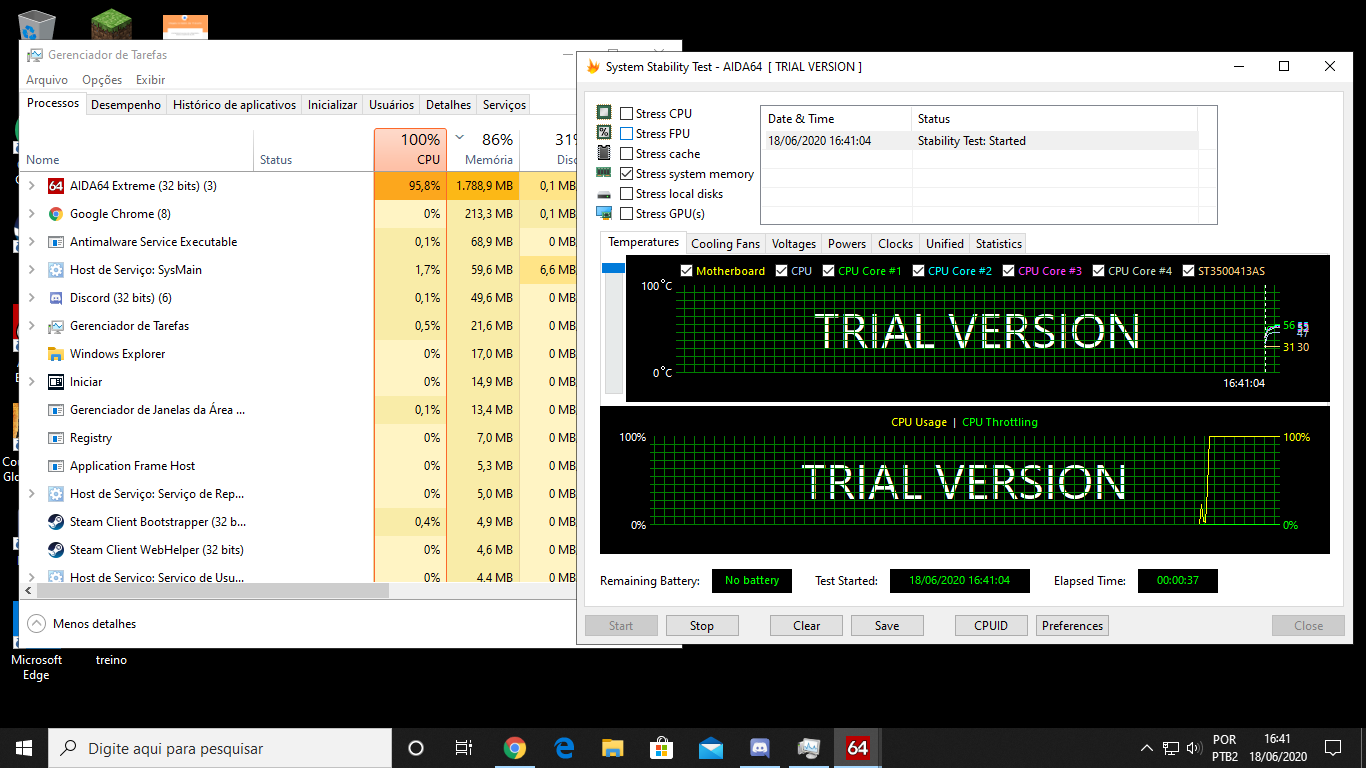The width and height of the screenshot is (1366, 768).
Task: Click the Steam Client Bootstrapper icon
Action: 56,522
